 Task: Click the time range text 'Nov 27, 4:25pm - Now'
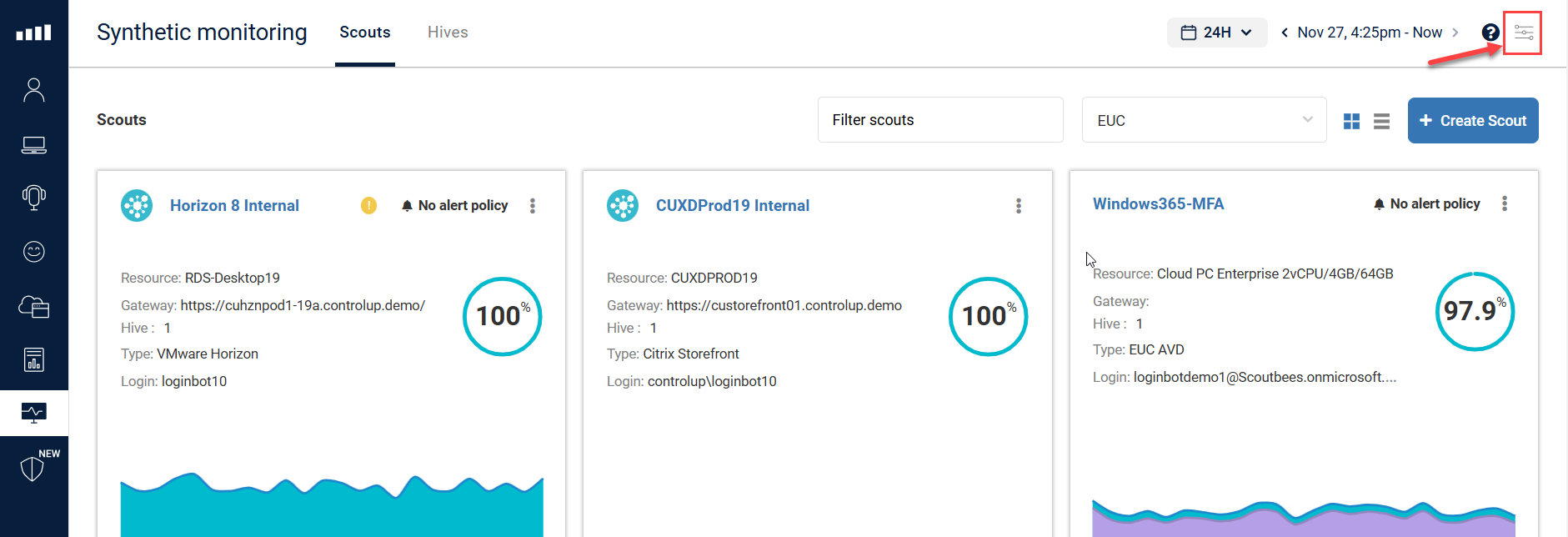coord(1370,33)
